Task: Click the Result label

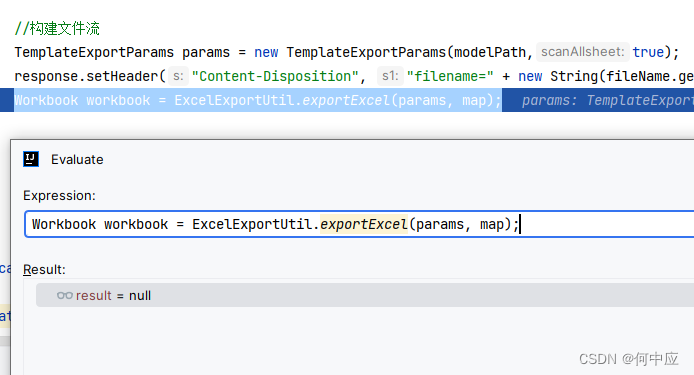Action: point(44,269)
